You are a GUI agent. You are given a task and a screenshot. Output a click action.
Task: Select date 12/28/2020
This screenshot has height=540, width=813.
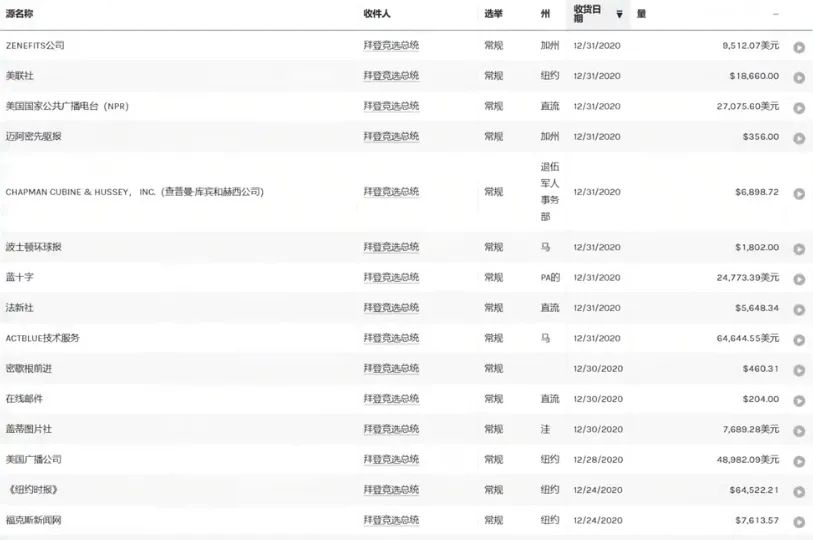tap(598, 460)
